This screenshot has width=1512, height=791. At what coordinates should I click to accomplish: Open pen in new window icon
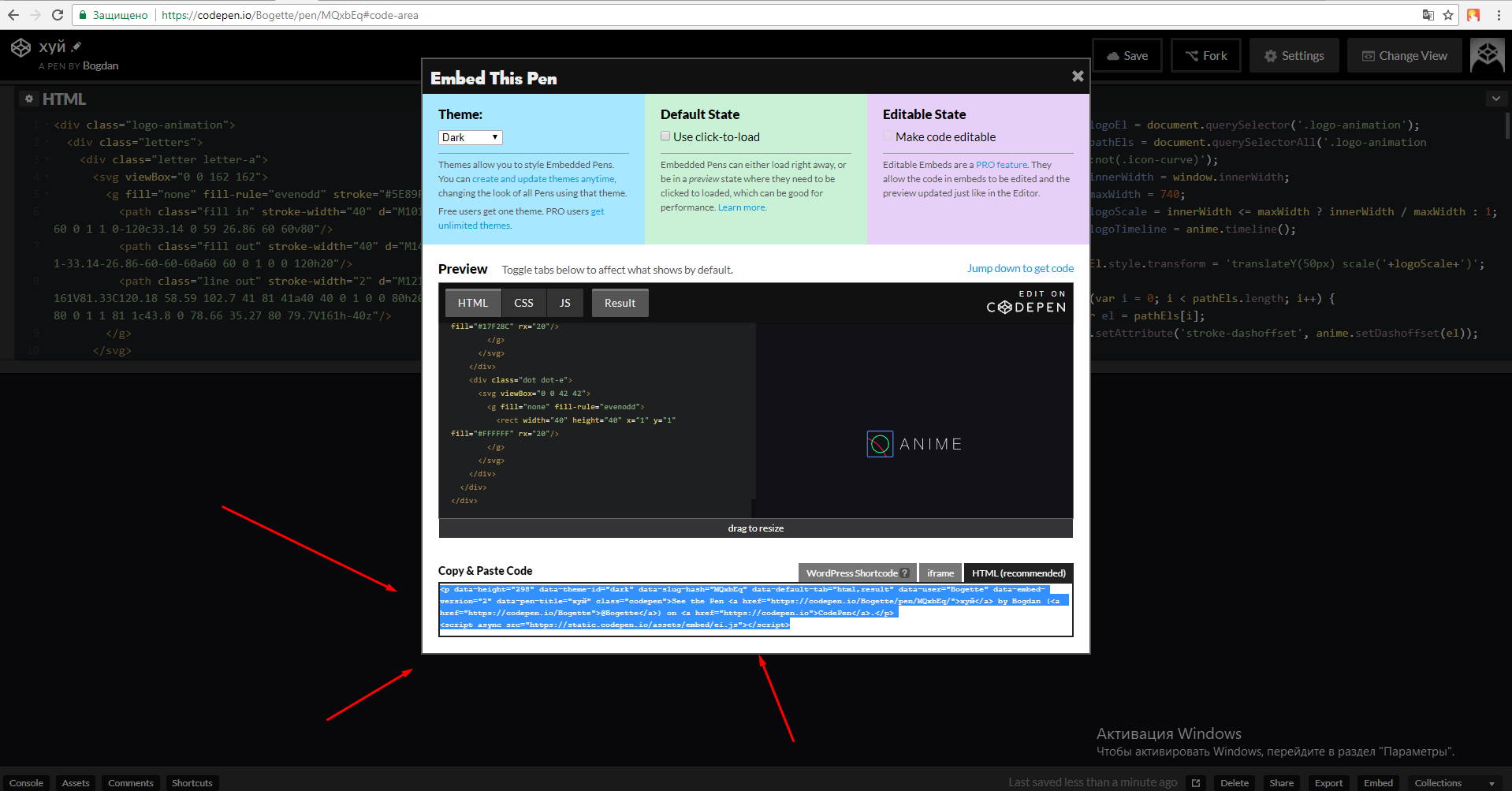click(x=1196, y=783)
